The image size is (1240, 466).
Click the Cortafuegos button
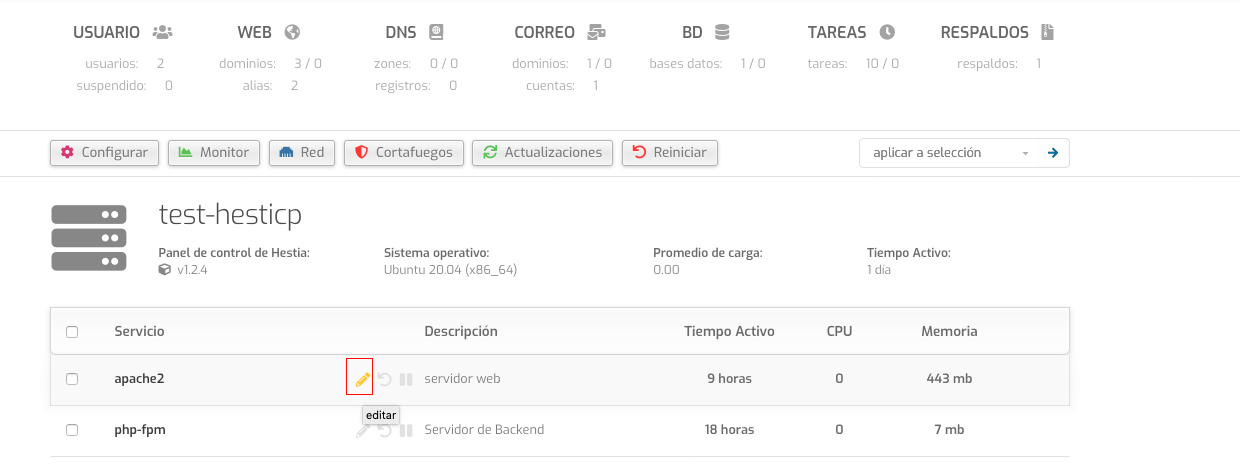coord(404,153)
